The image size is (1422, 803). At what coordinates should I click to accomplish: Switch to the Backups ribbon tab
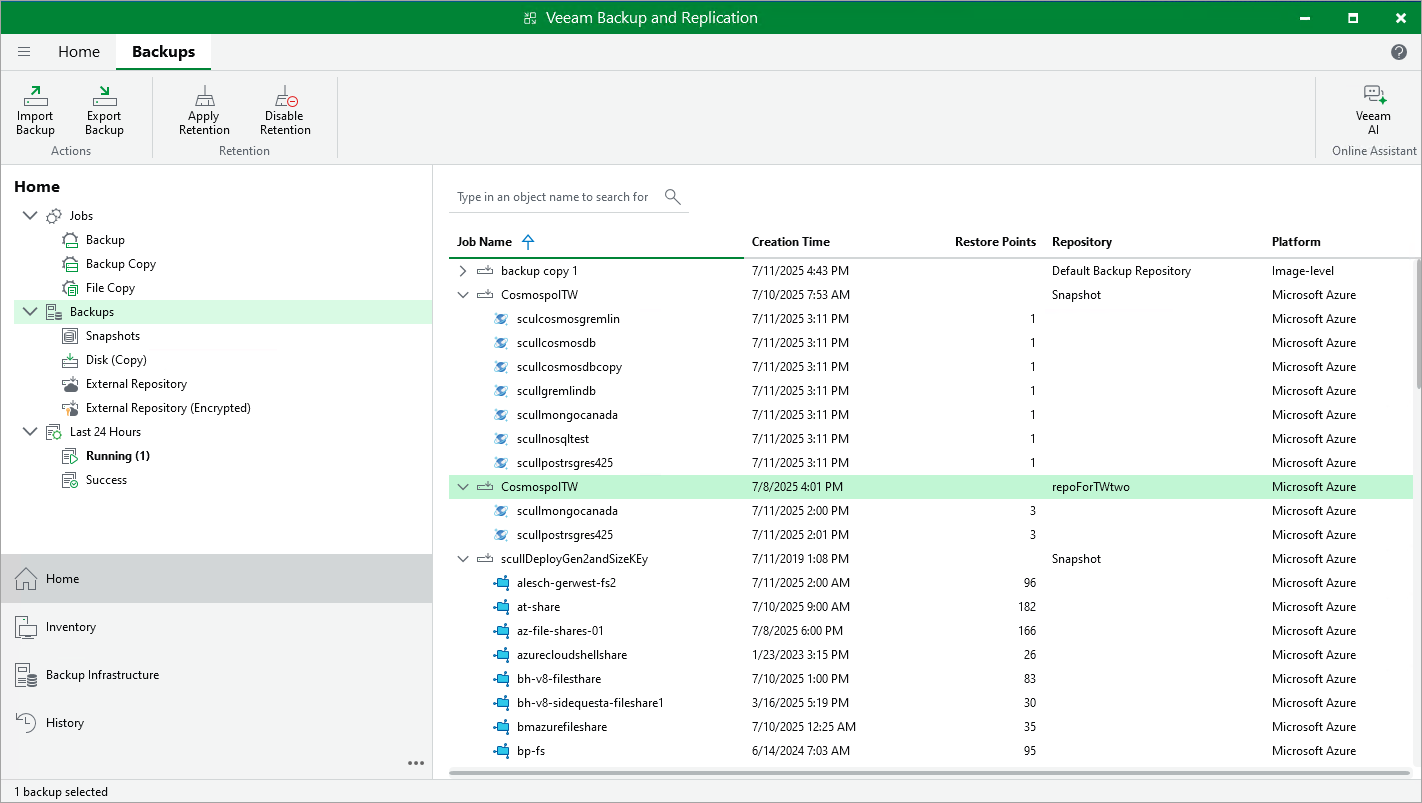[x=164, y=52]
